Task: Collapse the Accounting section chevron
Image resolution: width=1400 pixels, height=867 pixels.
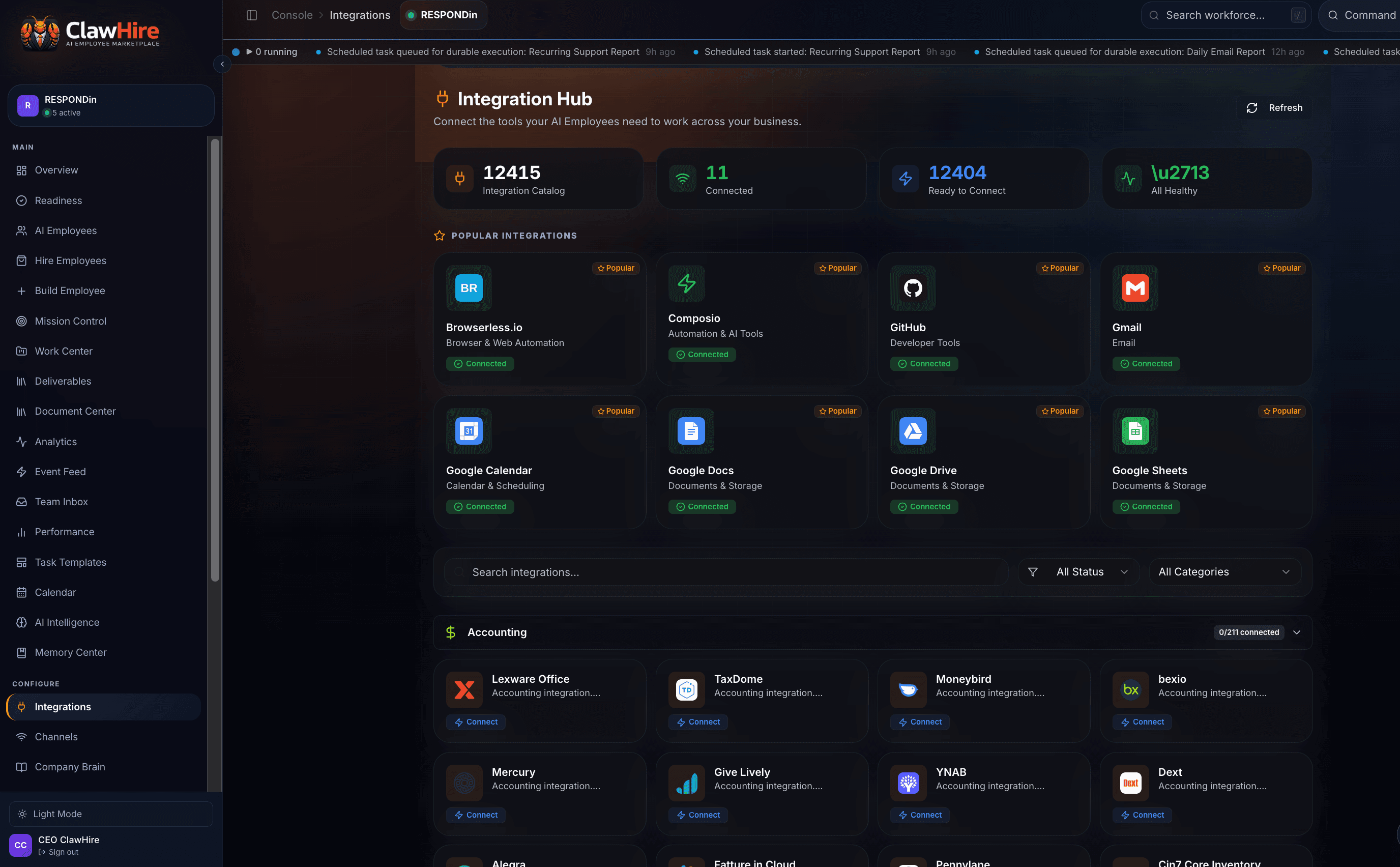Action: (1296, 632)
